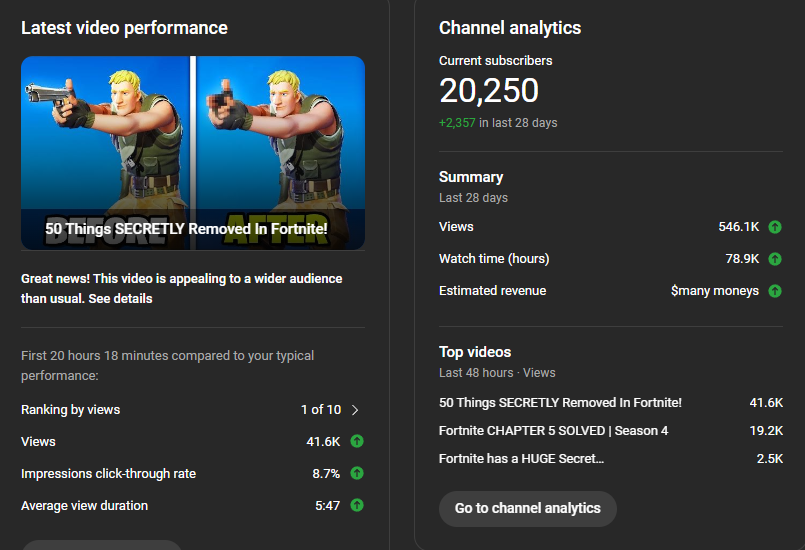Click the Top videos heading
The image size is (805, 550).
(475, 352)
